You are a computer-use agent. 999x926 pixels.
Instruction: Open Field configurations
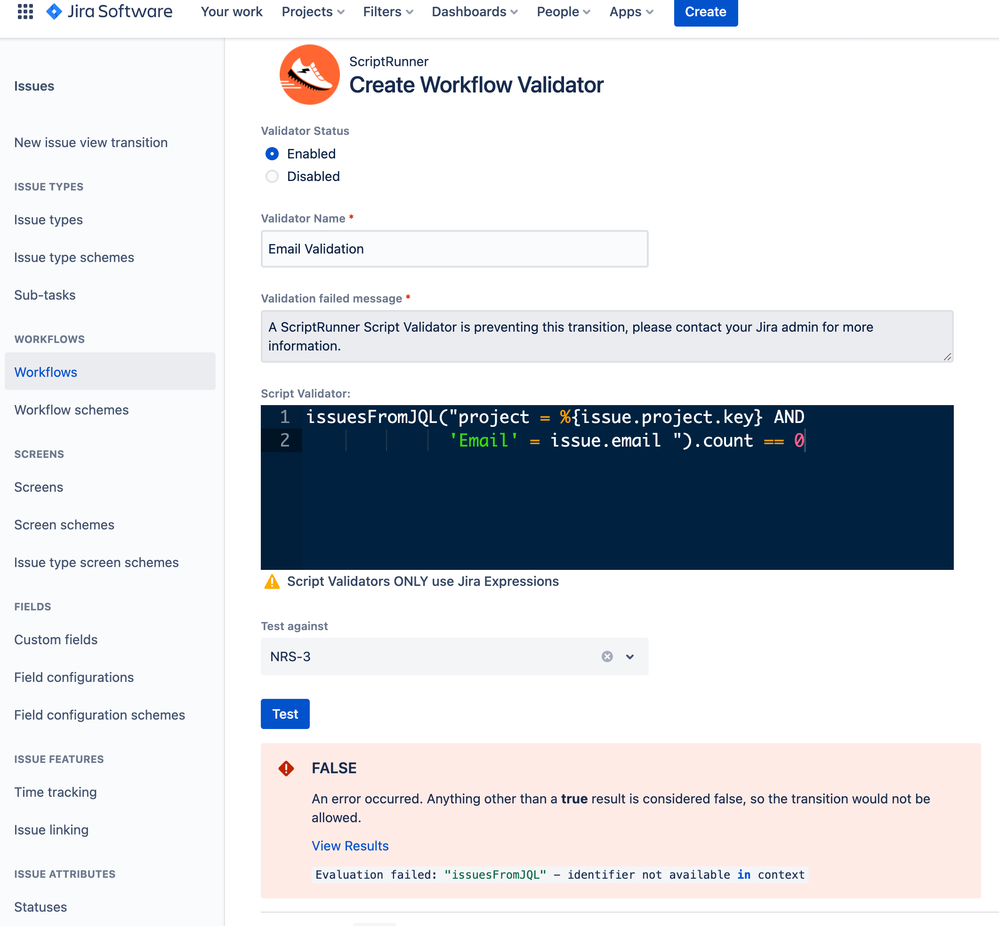pyautogui.click(x=74, y=677)
